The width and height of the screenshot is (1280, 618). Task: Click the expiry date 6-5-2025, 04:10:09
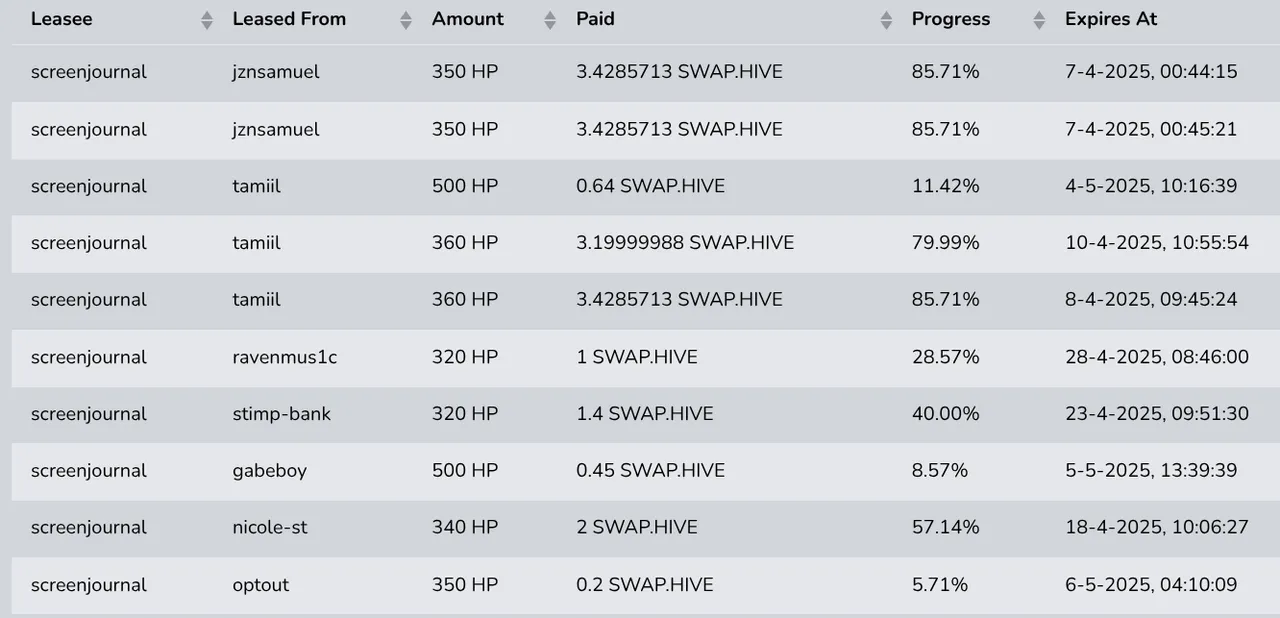click(x=1151, y=585)
